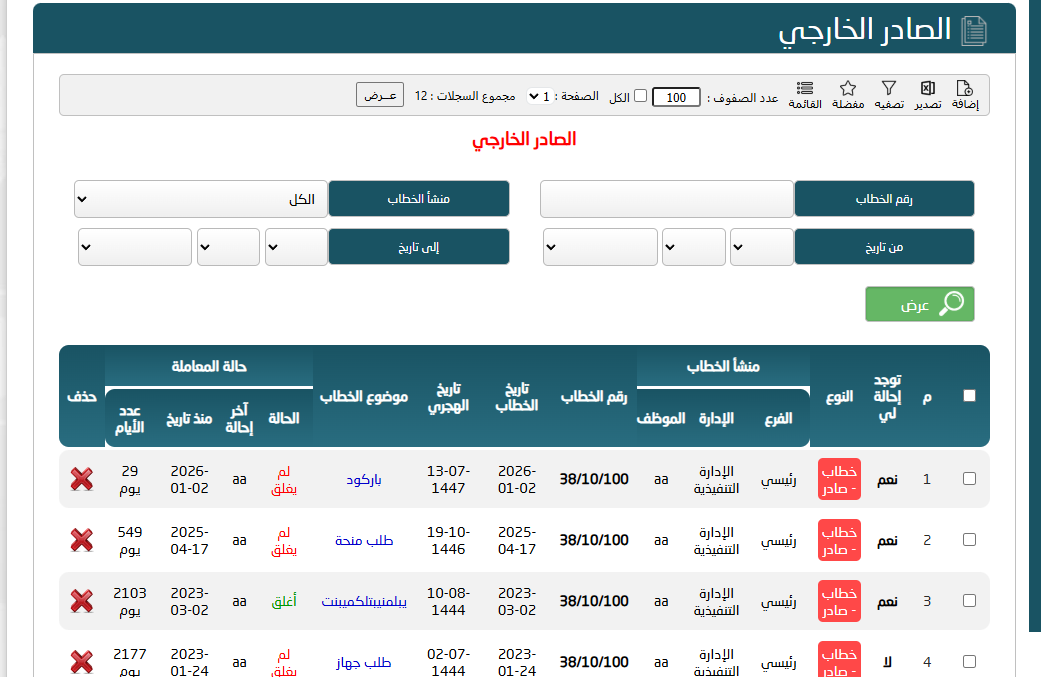Open the الصفحة page number dropdown
This screenshot has width=1041, height=677.
pos(539,97)
